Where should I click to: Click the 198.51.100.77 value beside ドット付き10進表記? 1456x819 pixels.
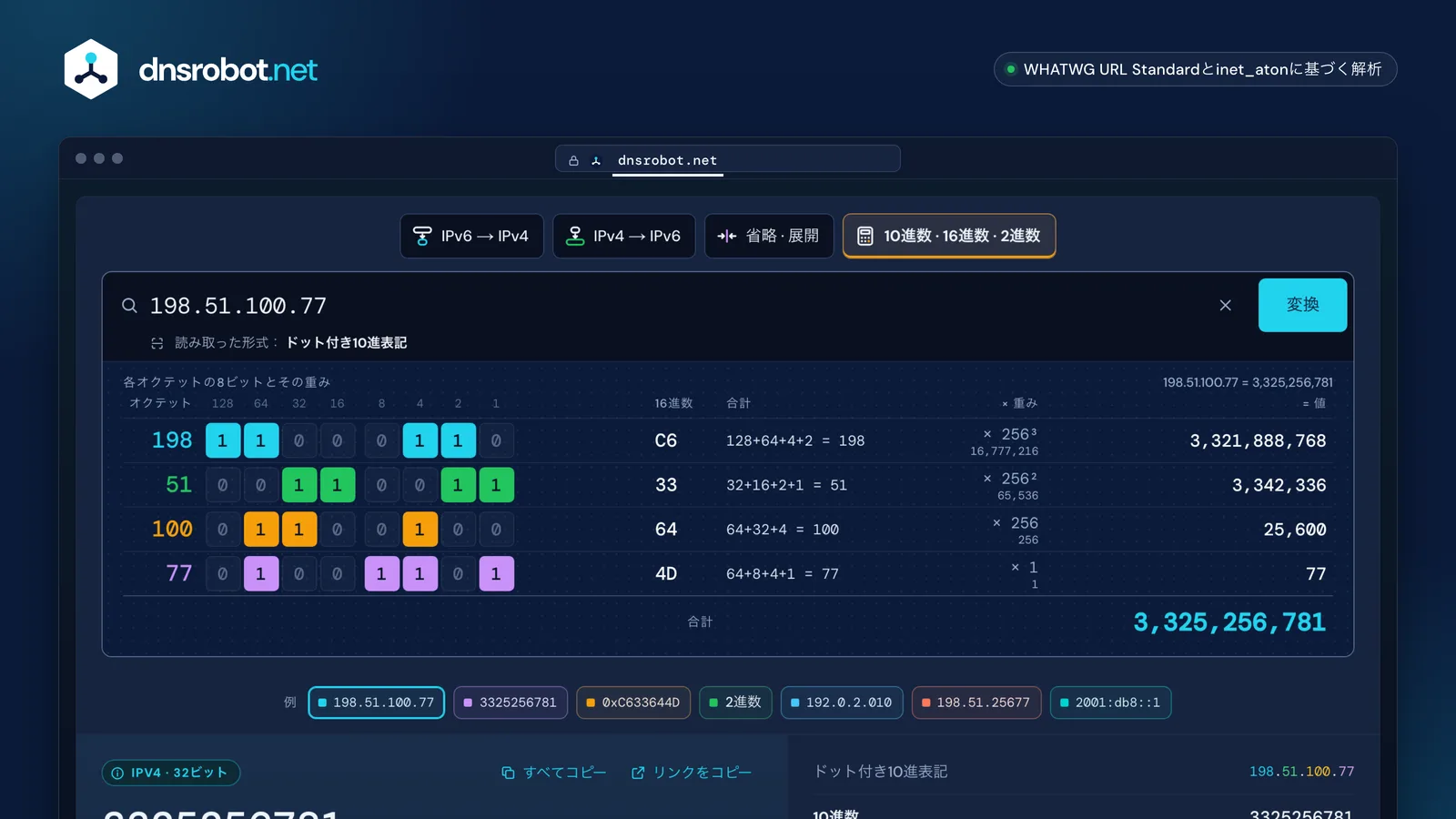pos(1301,772)
